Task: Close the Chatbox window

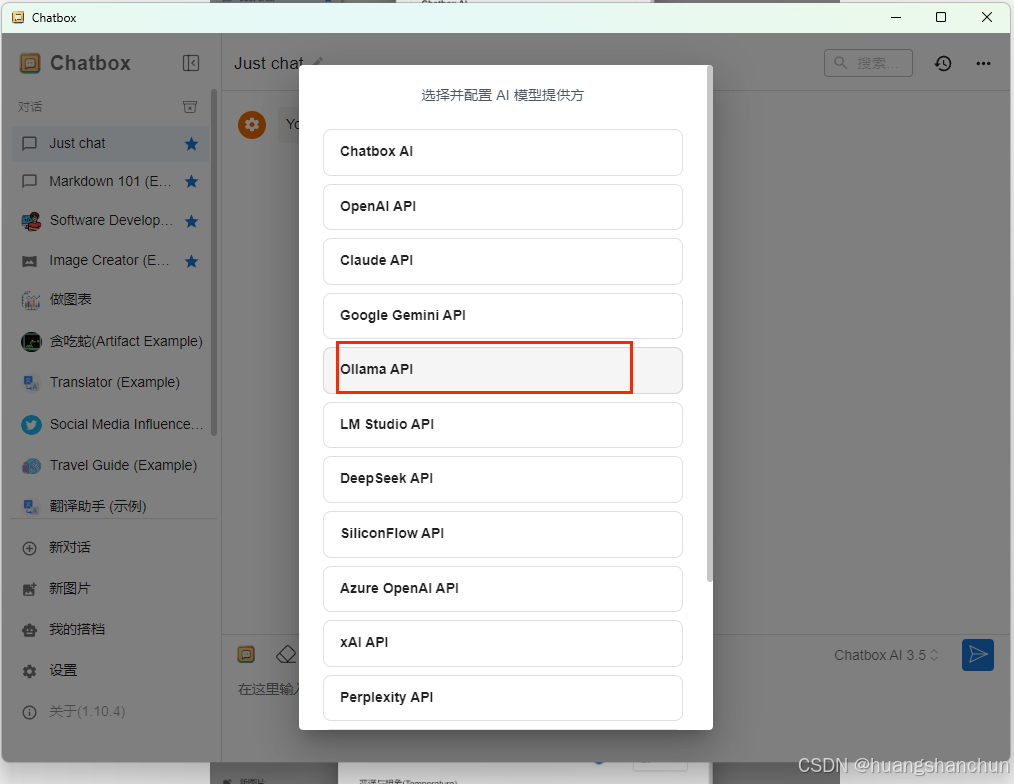Action: pyautogui.click(x=987, y=17)
